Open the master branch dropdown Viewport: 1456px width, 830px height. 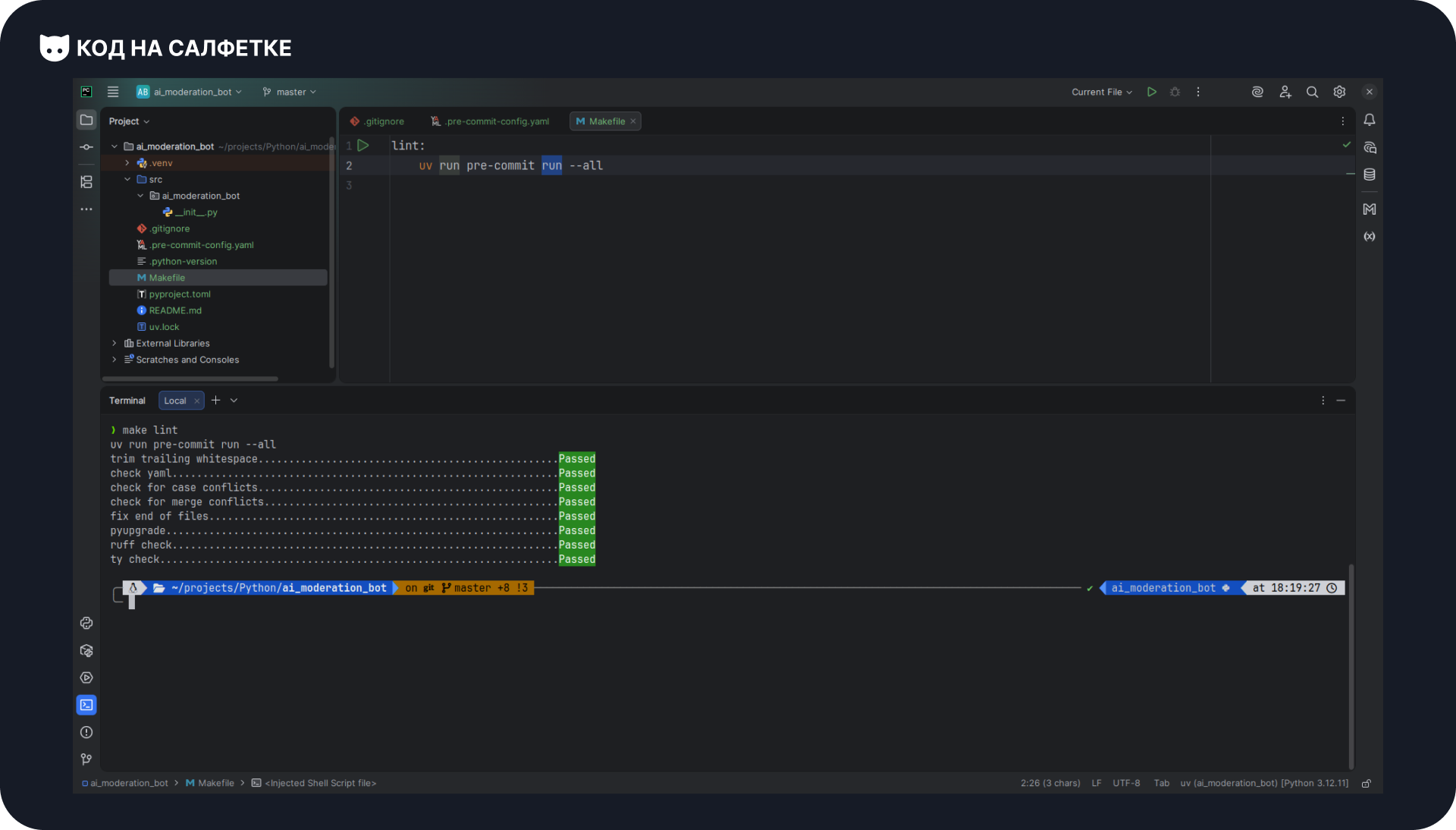tap(290, 92)
